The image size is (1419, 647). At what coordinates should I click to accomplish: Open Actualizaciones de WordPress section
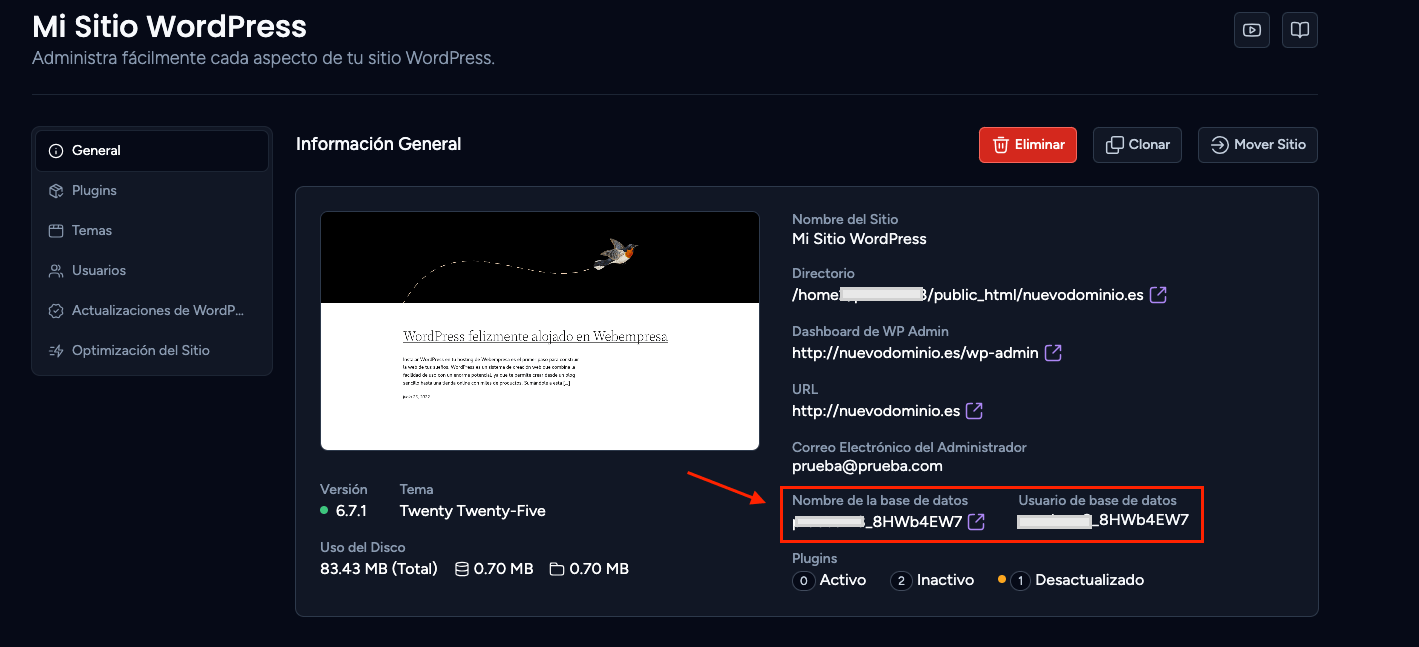(152, 311)
